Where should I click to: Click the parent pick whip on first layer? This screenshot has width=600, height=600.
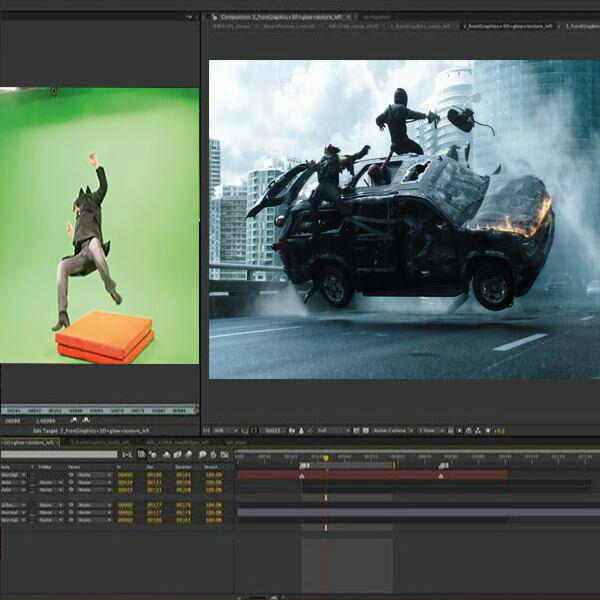point(72,474)
